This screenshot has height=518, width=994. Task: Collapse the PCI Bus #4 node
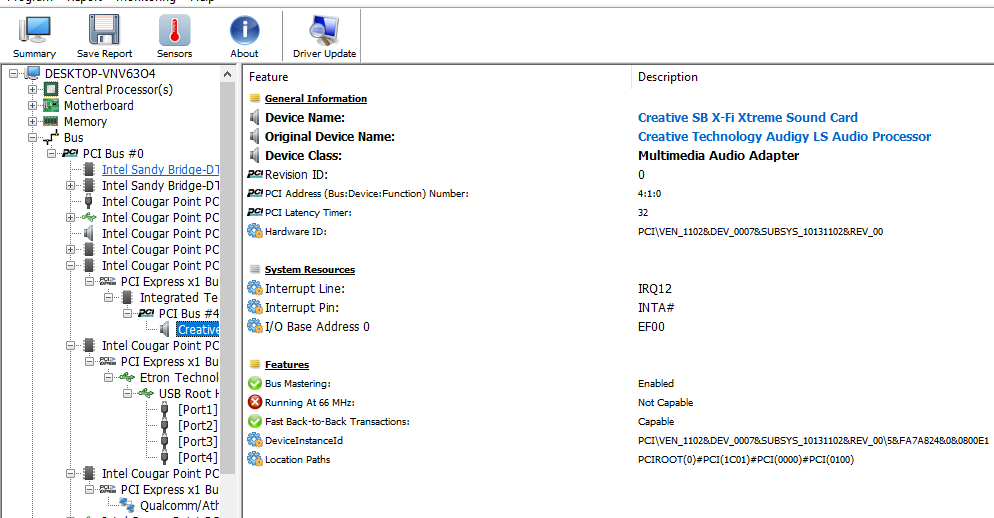[127, 313]
